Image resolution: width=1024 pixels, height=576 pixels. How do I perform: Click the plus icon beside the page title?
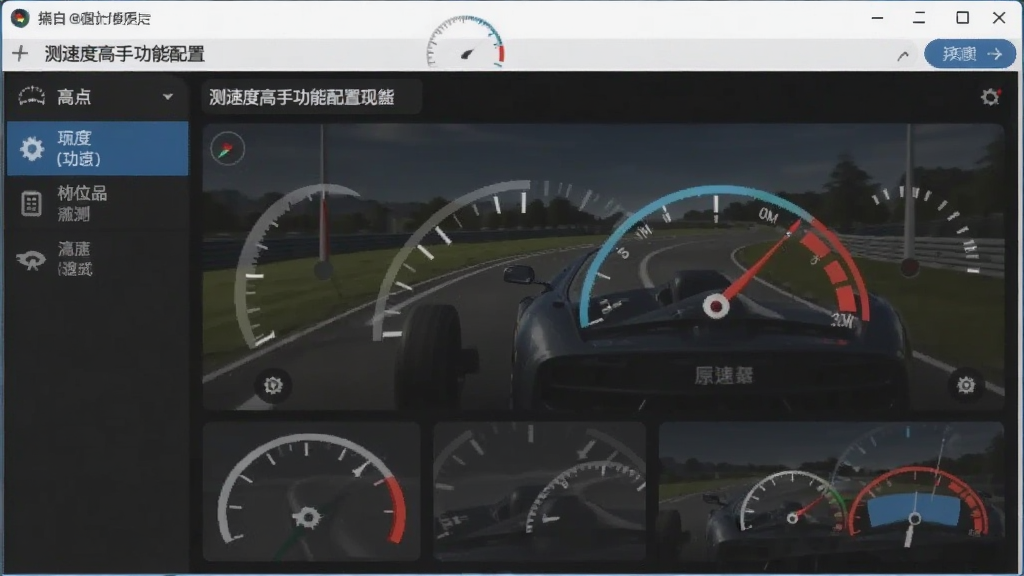20,54
